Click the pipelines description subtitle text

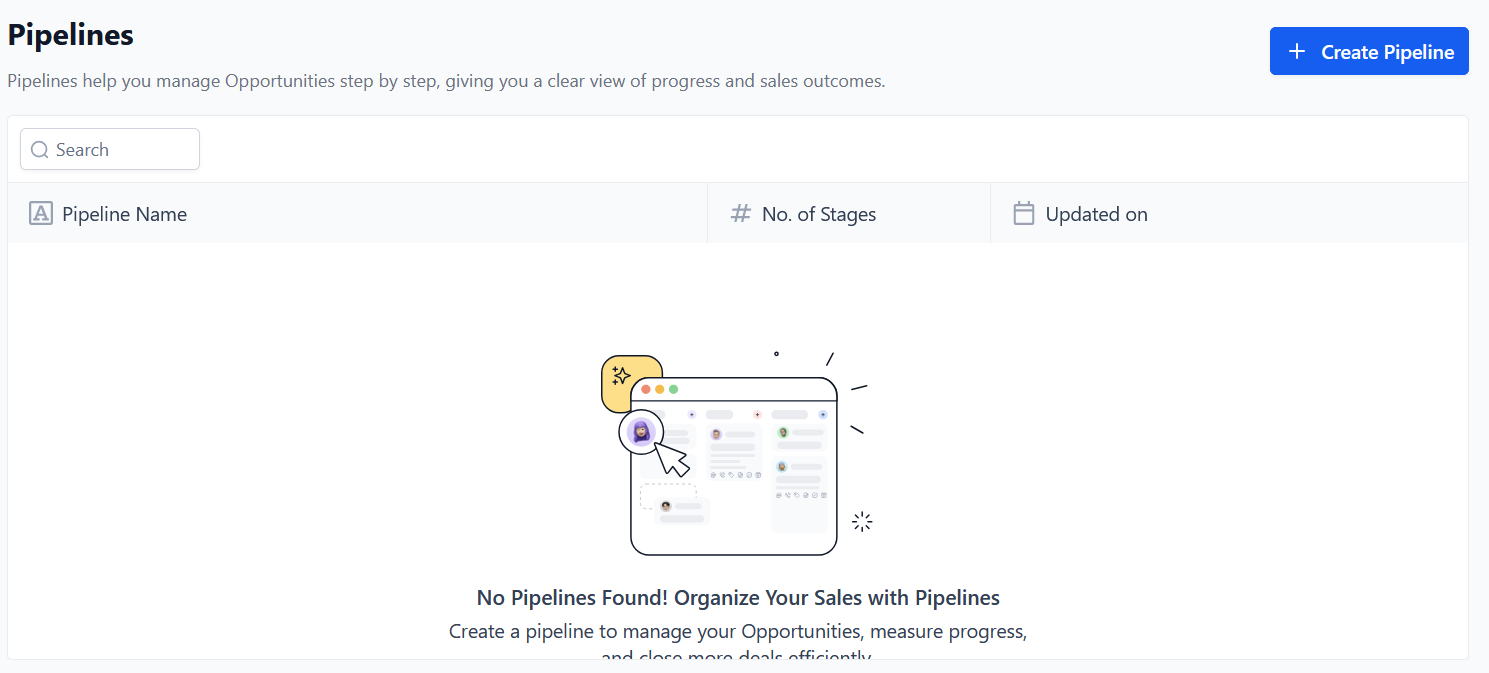pos(446,81)
